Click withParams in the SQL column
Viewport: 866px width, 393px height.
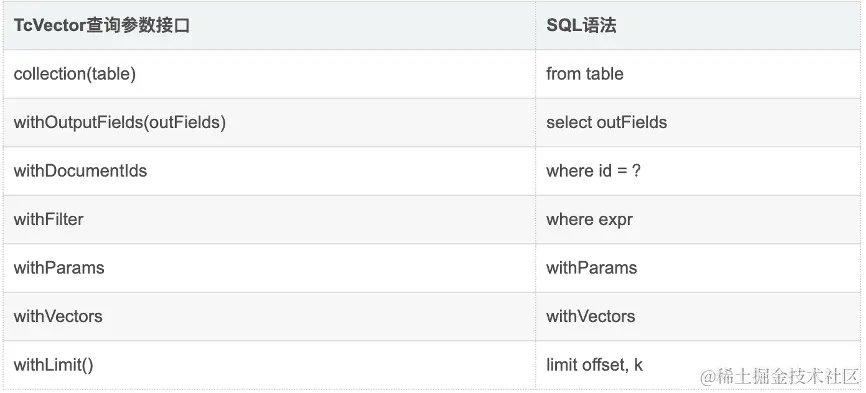tap(592, 268)
